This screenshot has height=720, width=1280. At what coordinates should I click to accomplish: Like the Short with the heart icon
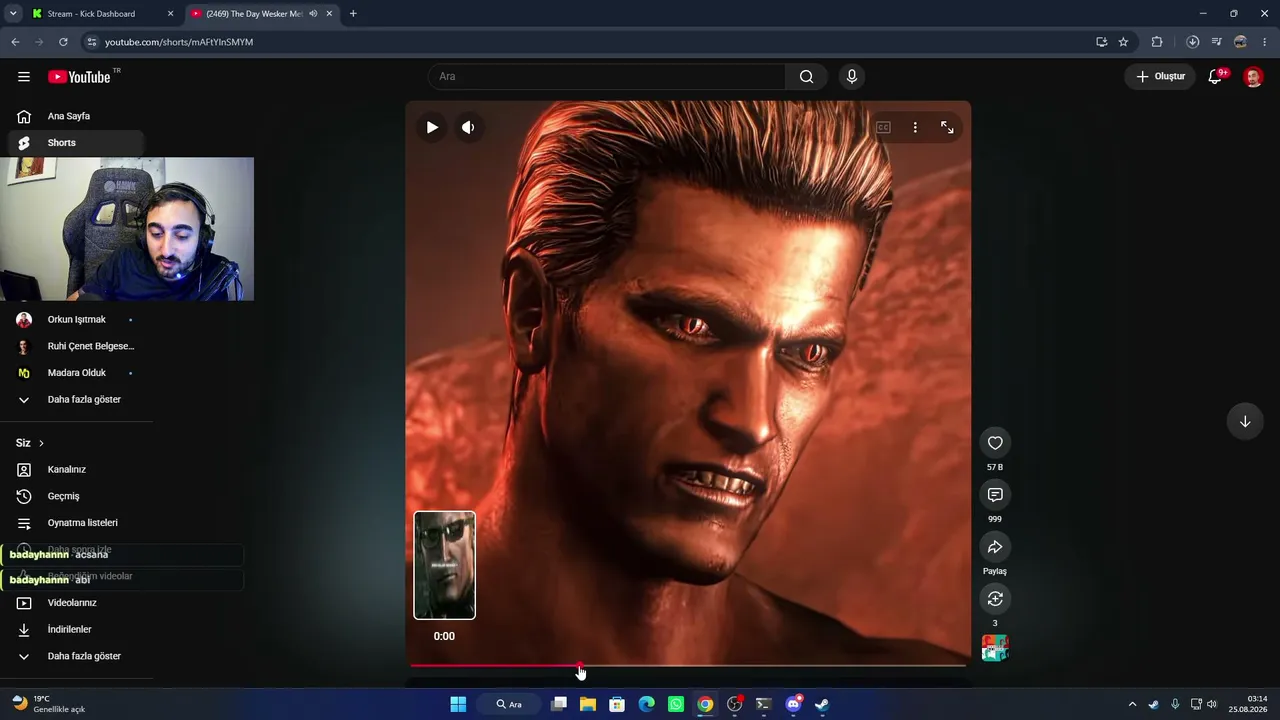995,443
